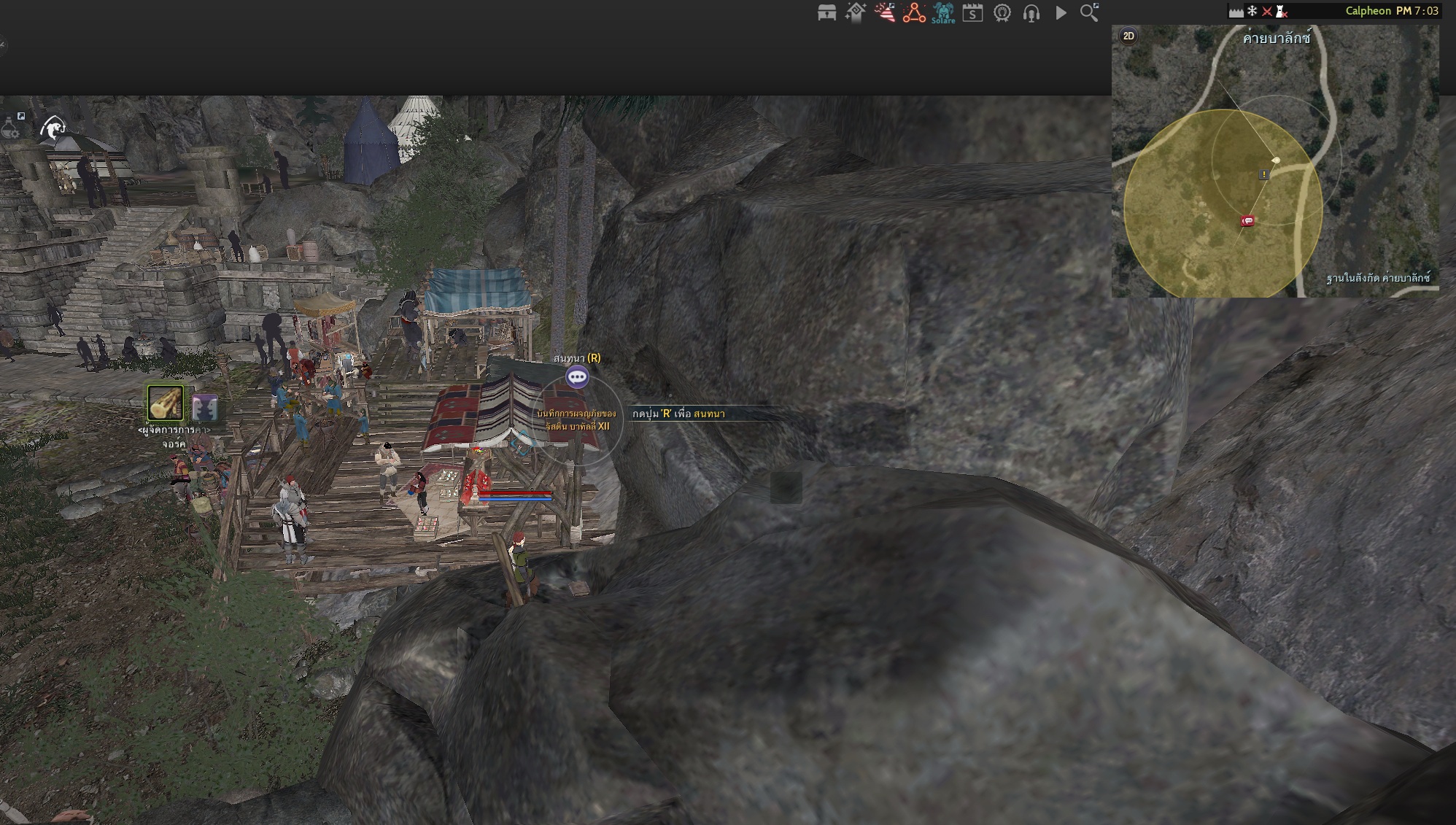Viewport: 1456px width, 825px height.
Task: Click the purple faces icon beside the log
Action: pyautogui.click(x=204, y=407)
